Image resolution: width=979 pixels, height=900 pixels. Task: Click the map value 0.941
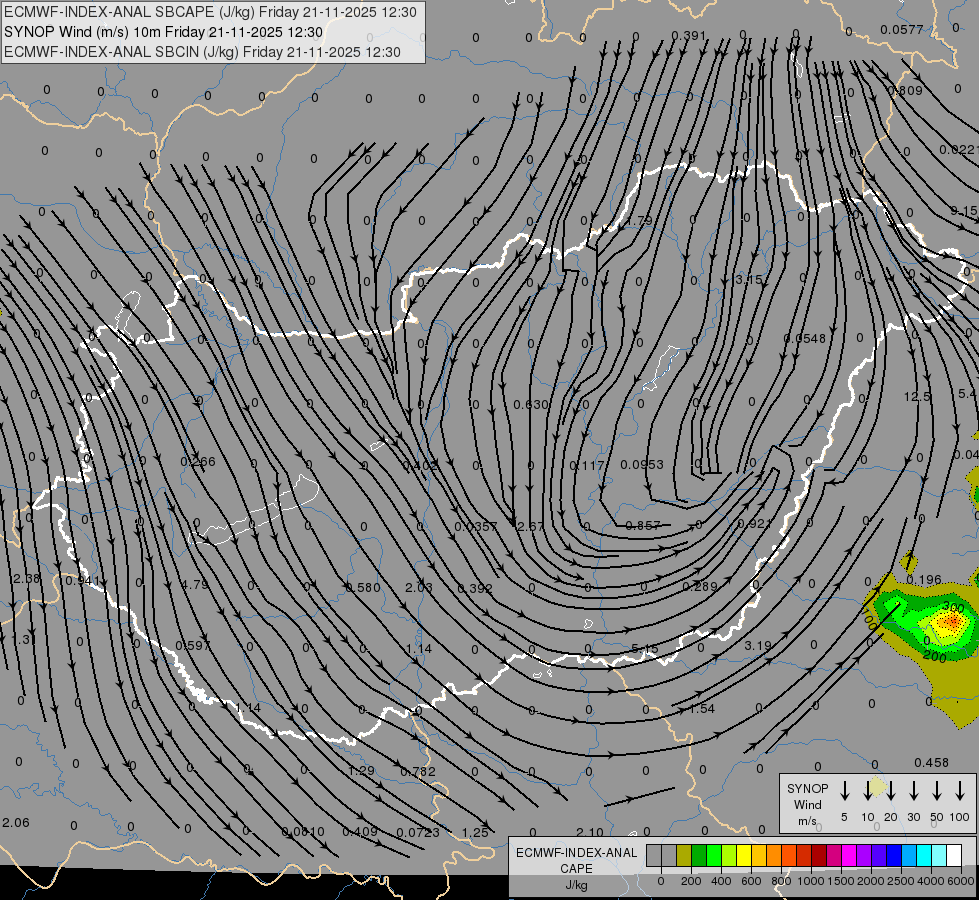pos(82,581)
